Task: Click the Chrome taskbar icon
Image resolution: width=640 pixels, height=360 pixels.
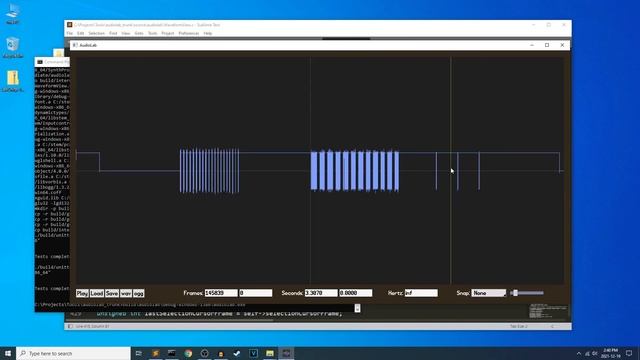Action: (x=188, y=353)
